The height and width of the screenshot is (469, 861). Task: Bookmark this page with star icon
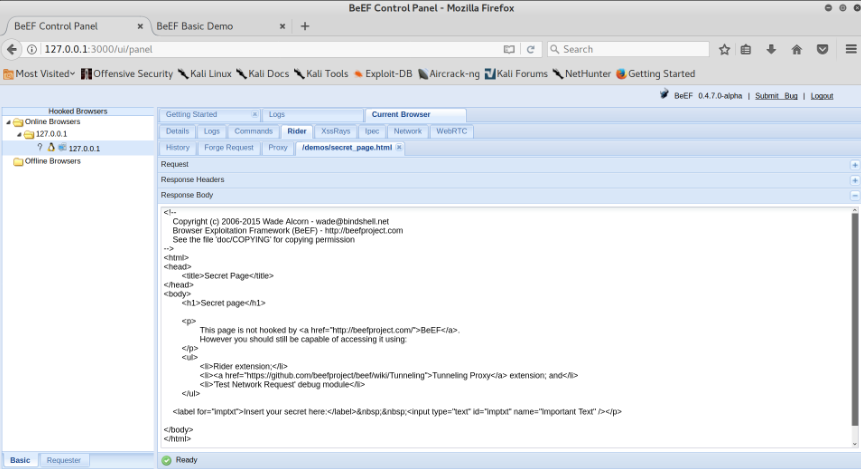click(724, 49)
